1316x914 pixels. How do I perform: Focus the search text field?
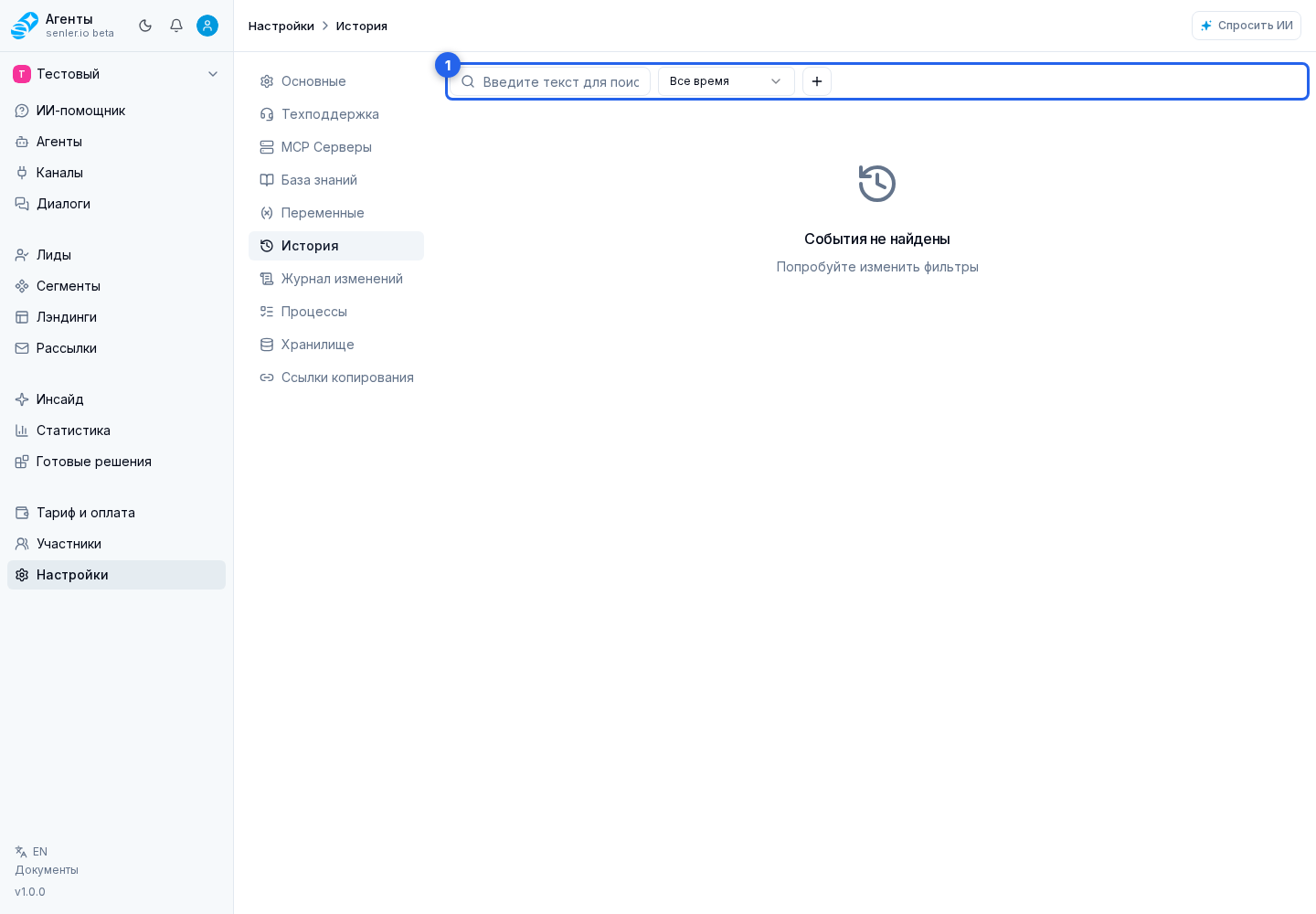(550, 81)
